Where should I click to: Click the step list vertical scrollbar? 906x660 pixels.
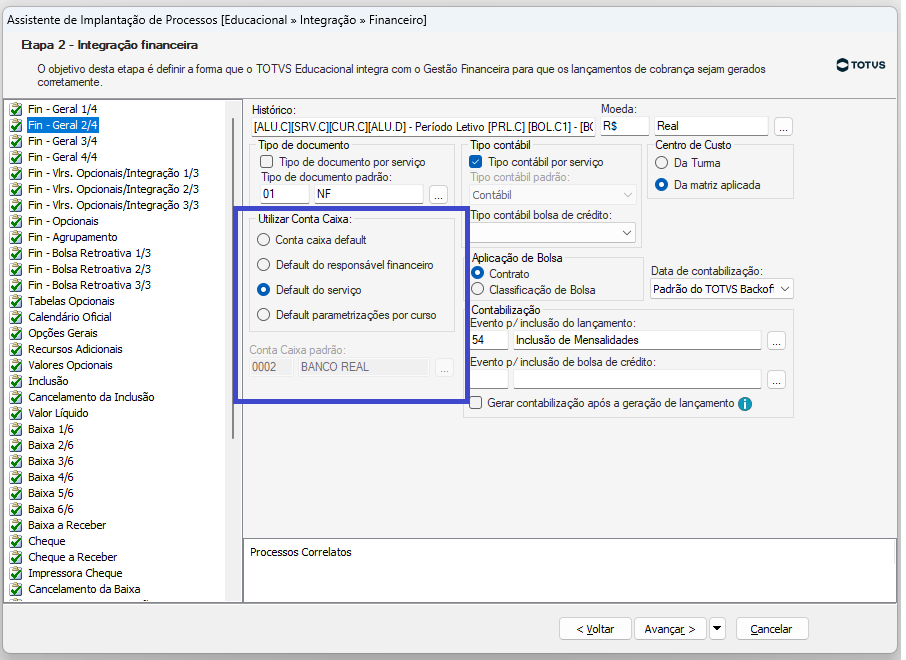[233, 279]
